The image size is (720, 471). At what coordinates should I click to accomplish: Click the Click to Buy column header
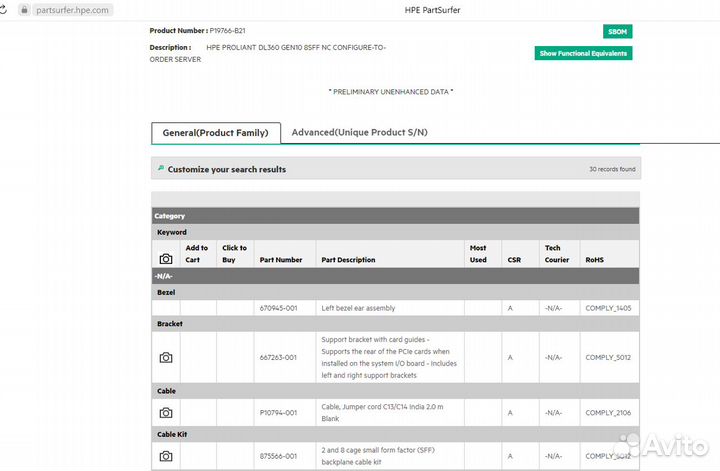[234, 254]
